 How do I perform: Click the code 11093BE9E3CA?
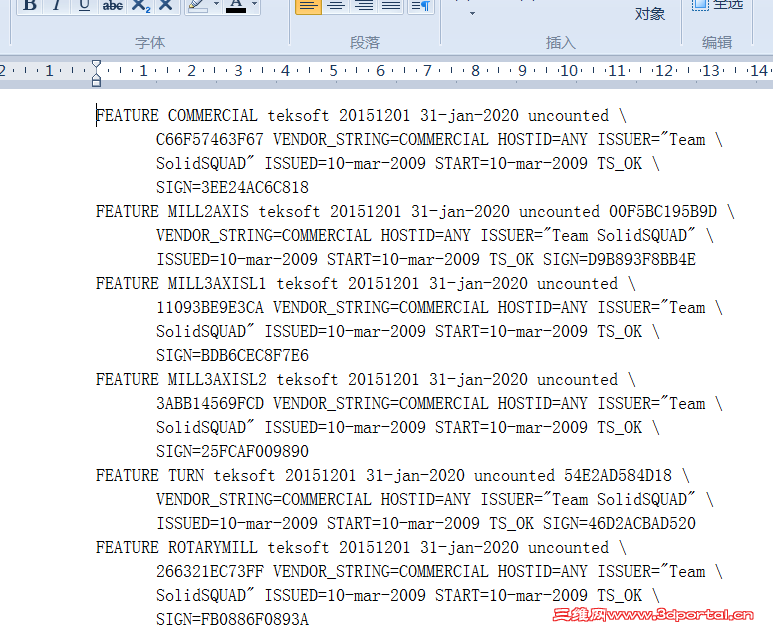point(210,308)
